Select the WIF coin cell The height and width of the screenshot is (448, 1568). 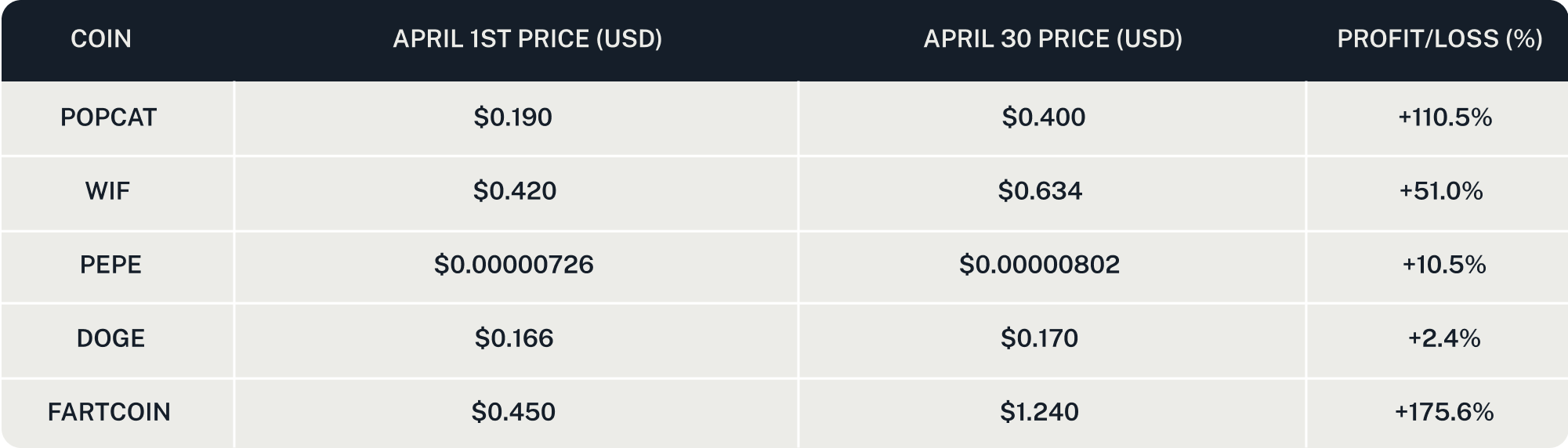[x=107, y=191]
